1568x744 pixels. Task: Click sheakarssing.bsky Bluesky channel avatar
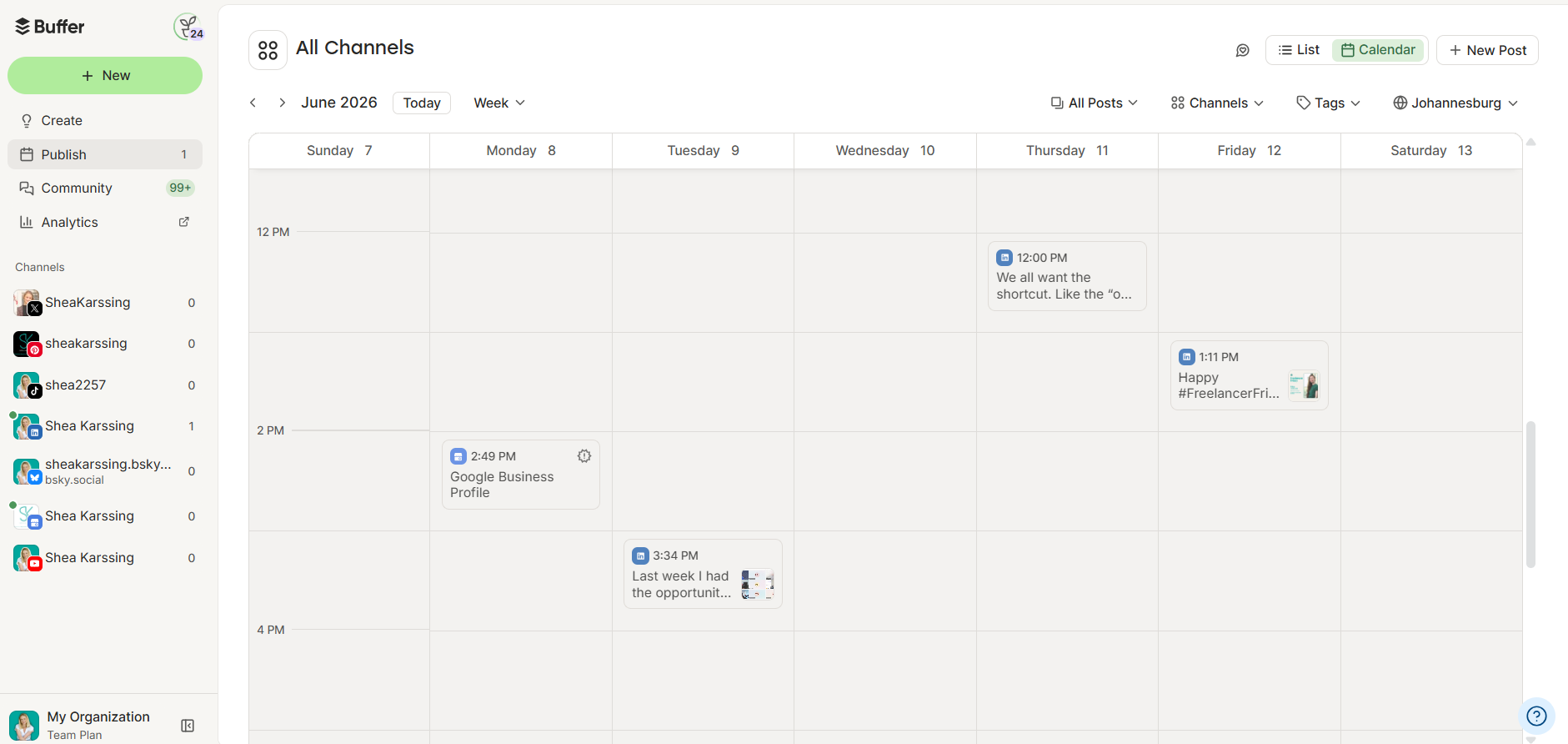pos(27,471)
